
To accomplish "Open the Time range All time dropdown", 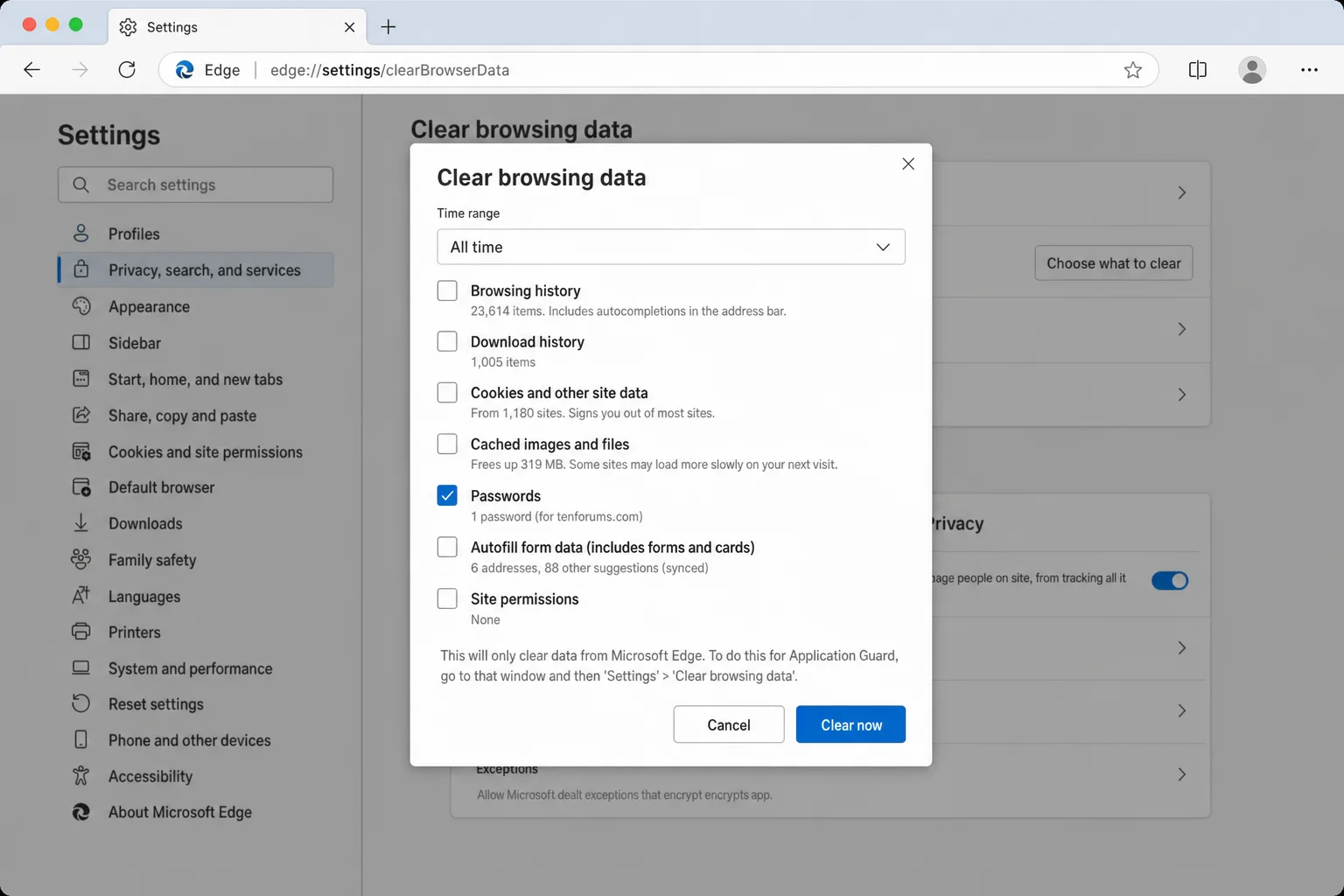I will 671,247.
